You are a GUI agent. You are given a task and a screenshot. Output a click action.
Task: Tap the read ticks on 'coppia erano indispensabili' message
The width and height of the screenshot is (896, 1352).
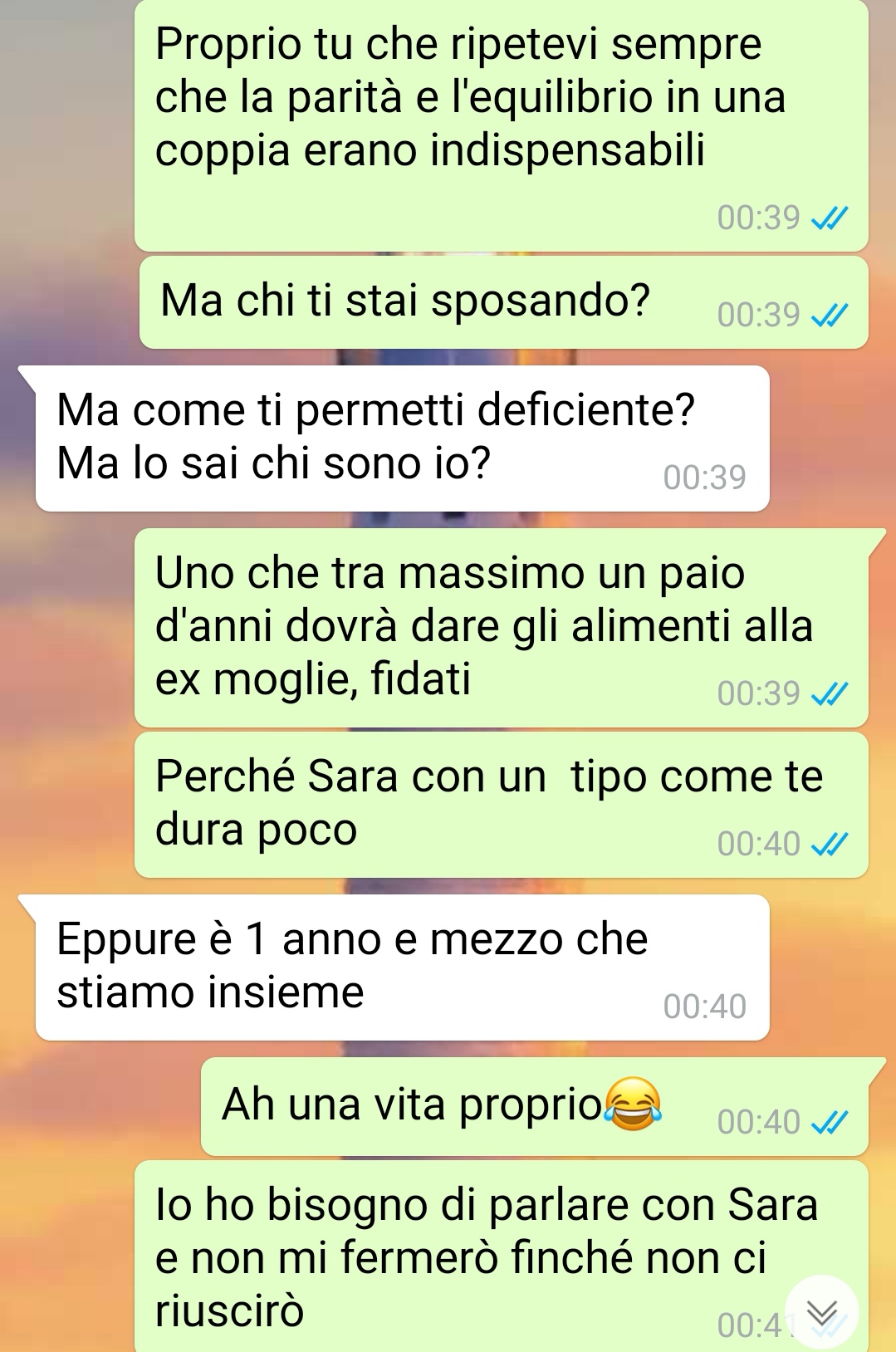pyautogui.click(x=828, y=218)
